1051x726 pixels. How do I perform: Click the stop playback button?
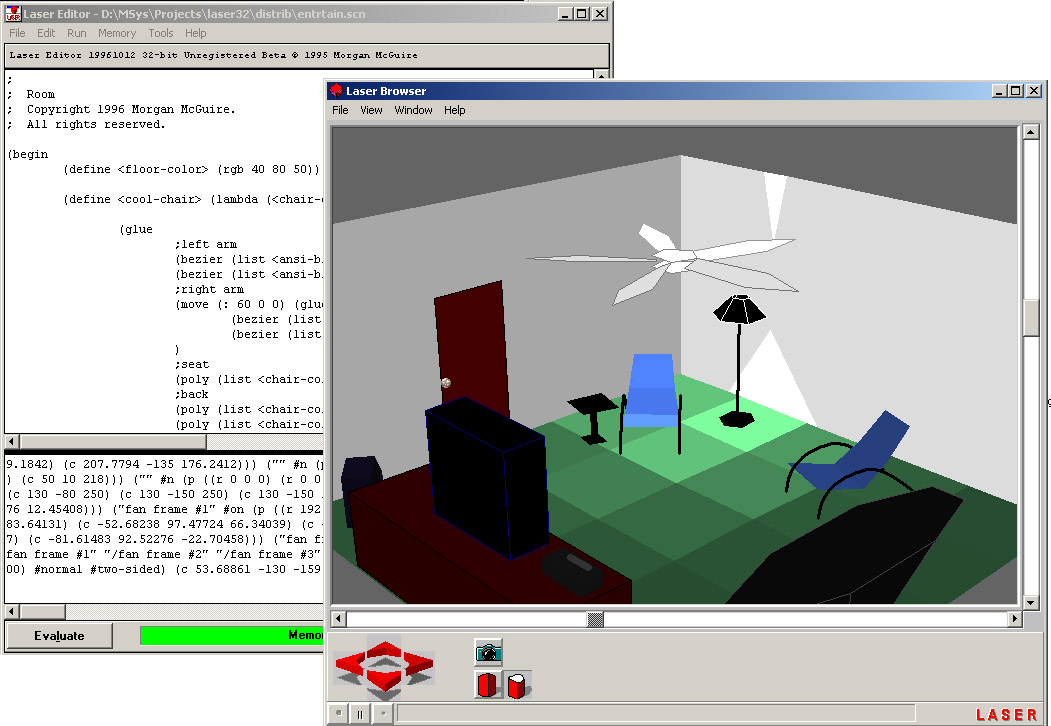point(337,714)
